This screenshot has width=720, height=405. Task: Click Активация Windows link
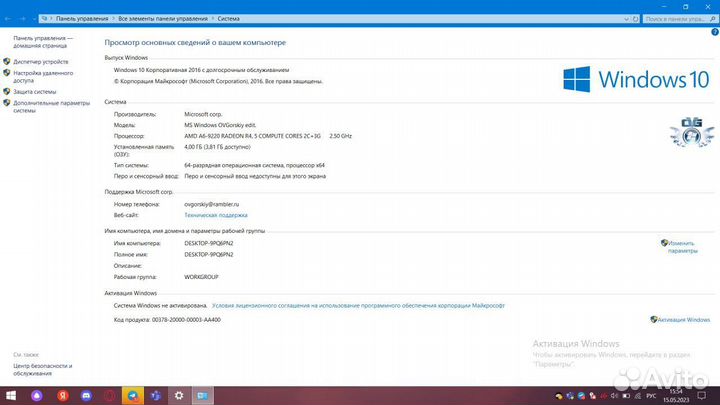click(684, 320)
